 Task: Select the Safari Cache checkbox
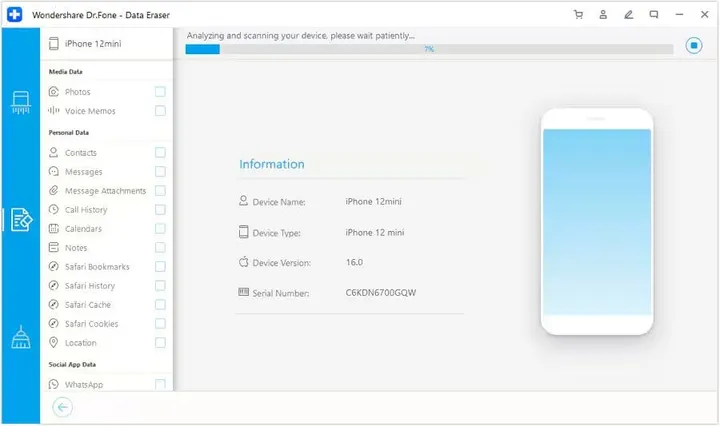(160, 304)
